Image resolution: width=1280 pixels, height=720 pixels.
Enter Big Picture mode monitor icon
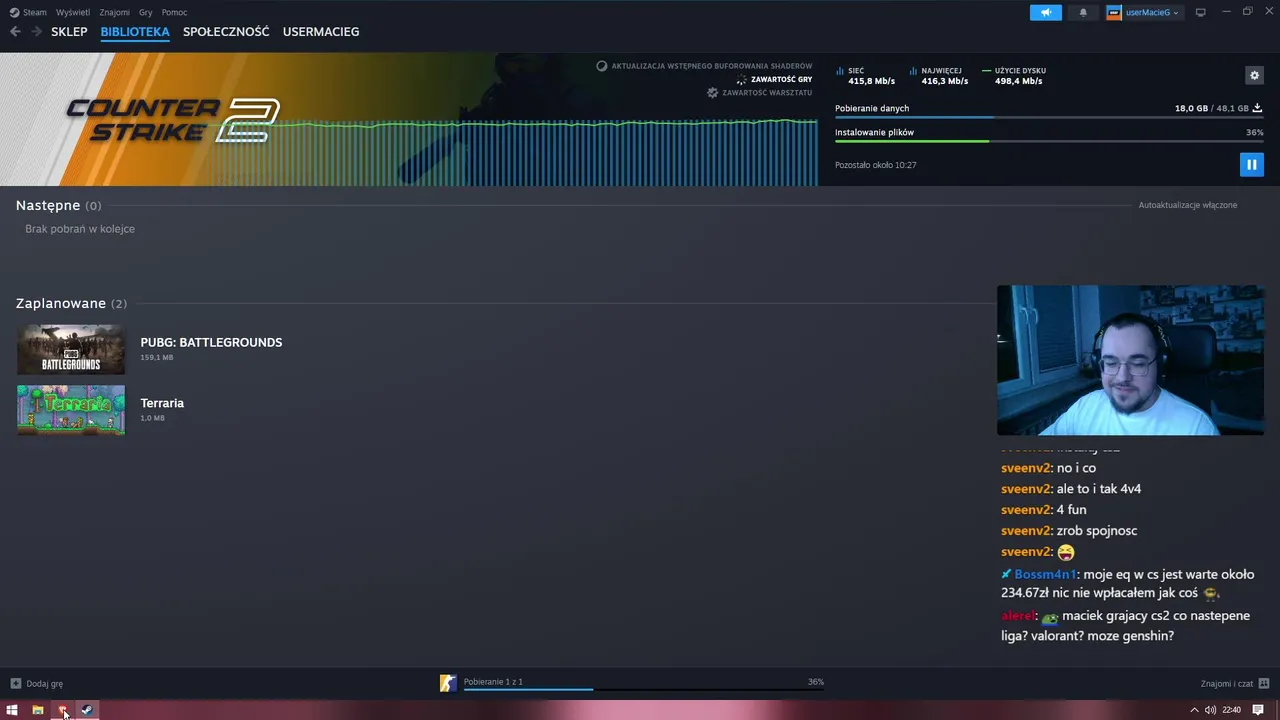tap(1201, 12)
